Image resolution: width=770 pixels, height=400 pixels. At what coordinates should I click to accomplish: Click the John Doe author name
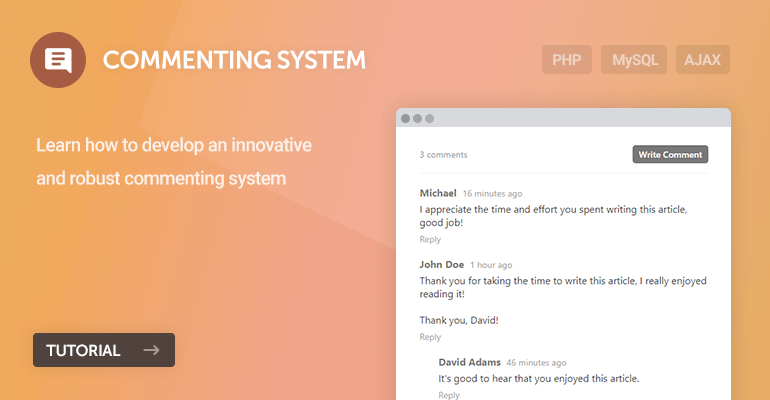pos(441,265)
